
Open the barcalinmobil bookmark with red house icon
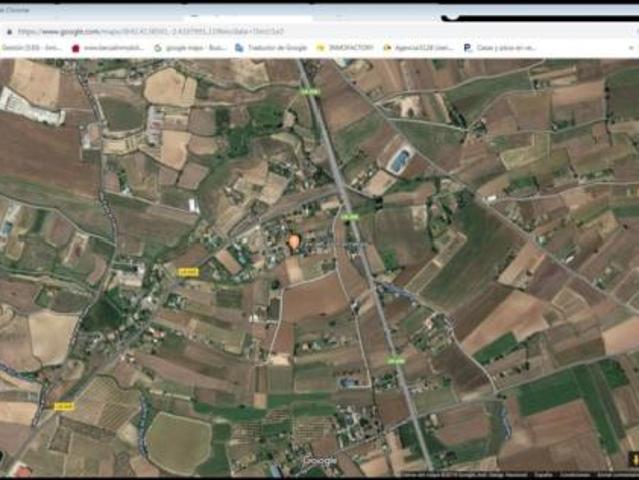[x=108, y=48]
